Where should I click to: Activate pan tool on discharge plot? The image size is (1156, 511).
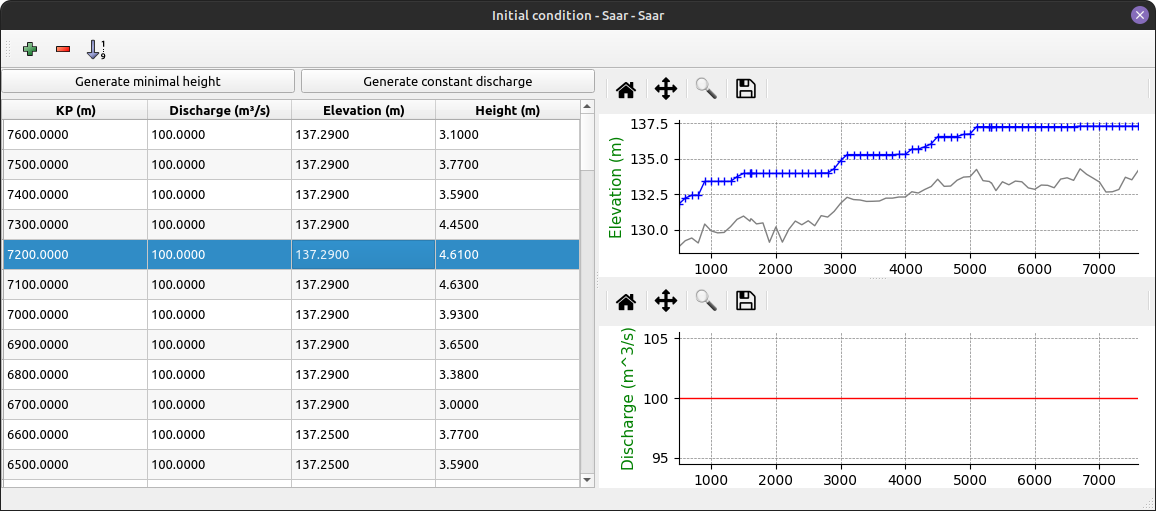665,300
